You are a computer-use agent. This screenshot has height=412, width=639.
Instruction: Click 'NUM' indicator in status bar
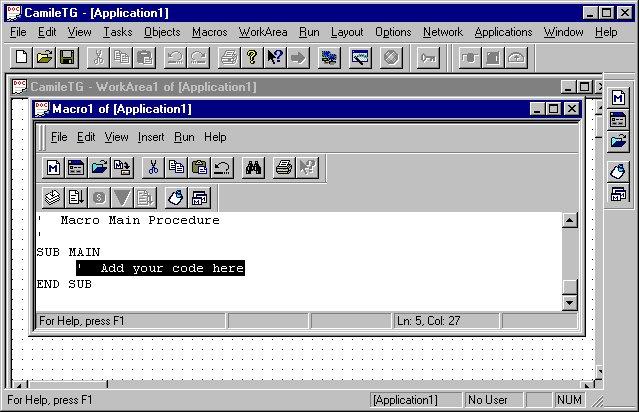[x=569, y=400]
